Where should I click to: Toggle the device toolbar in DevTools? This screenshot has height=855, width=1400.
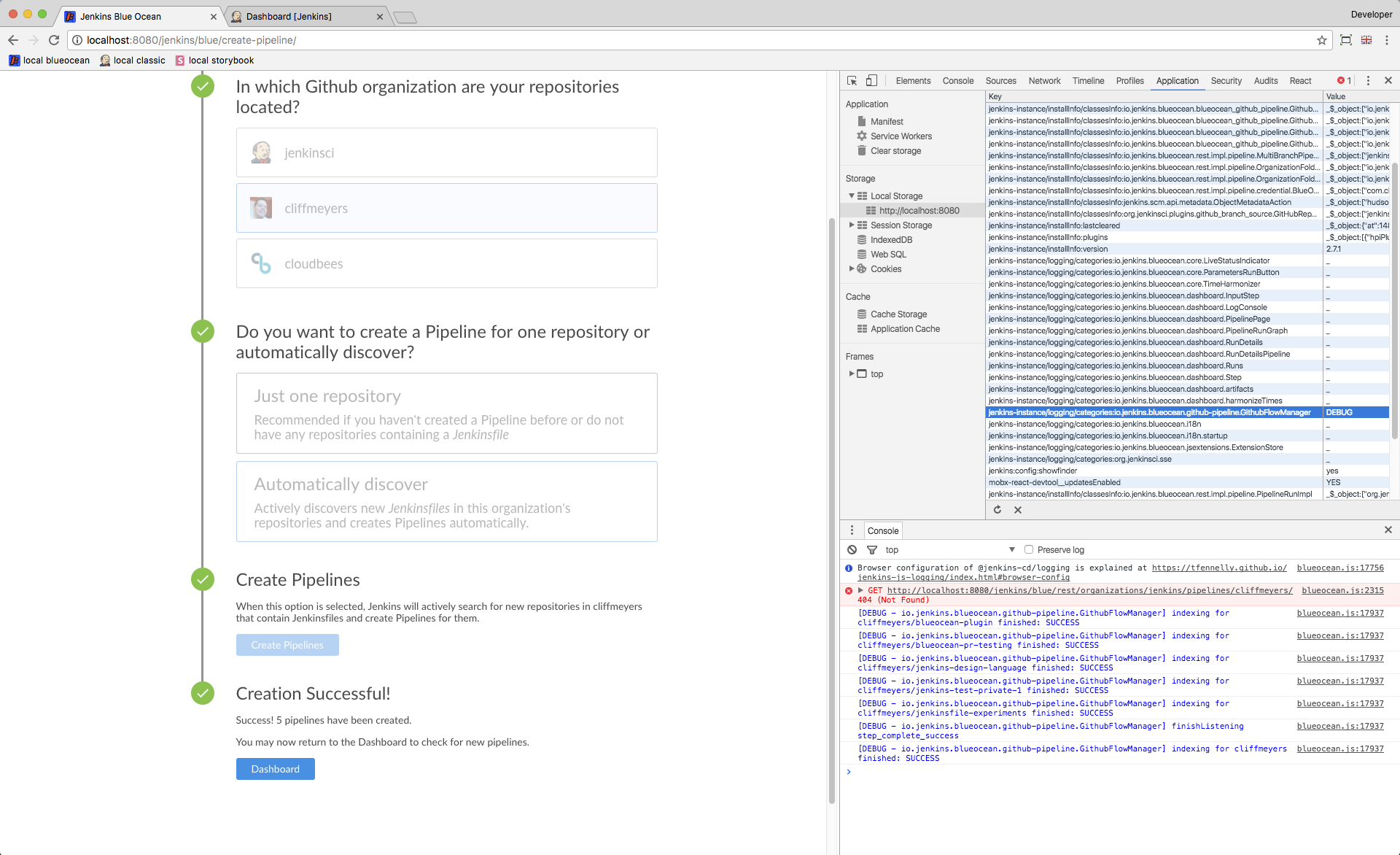pyautogui.click(x=871, y=80)
